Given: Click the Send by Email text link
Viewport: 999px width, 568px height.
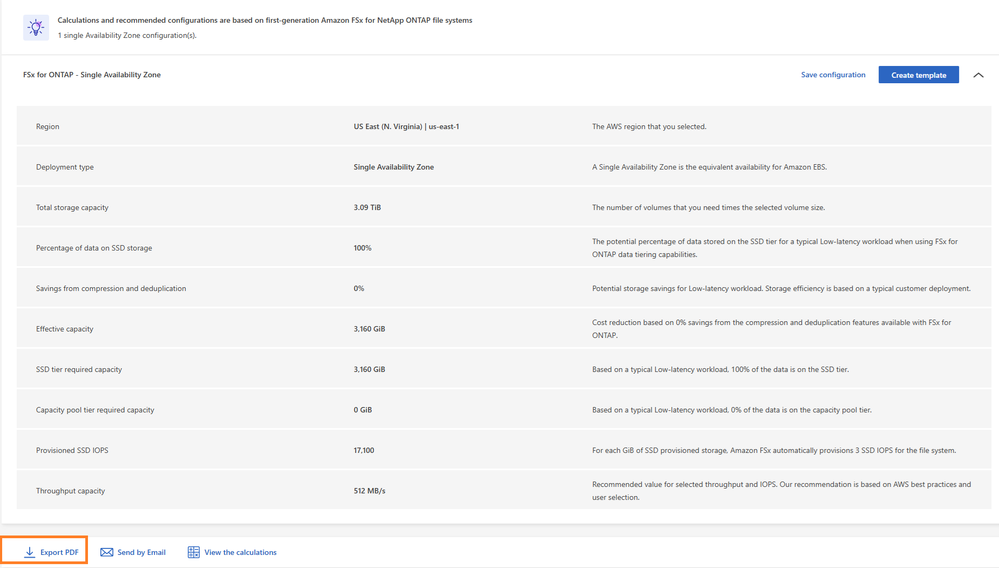Looking at the screenshot, I should [x=141, y=552].
